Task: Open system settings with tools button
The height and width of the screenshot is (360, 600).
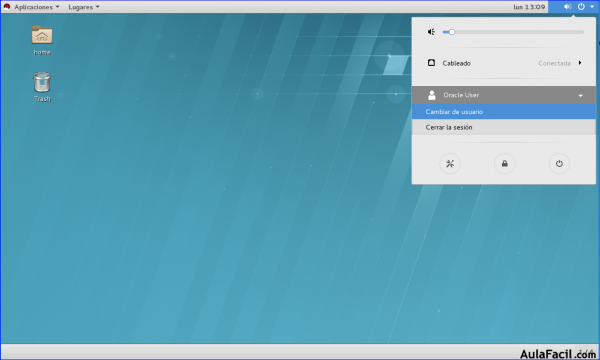Action: [450, 164]
